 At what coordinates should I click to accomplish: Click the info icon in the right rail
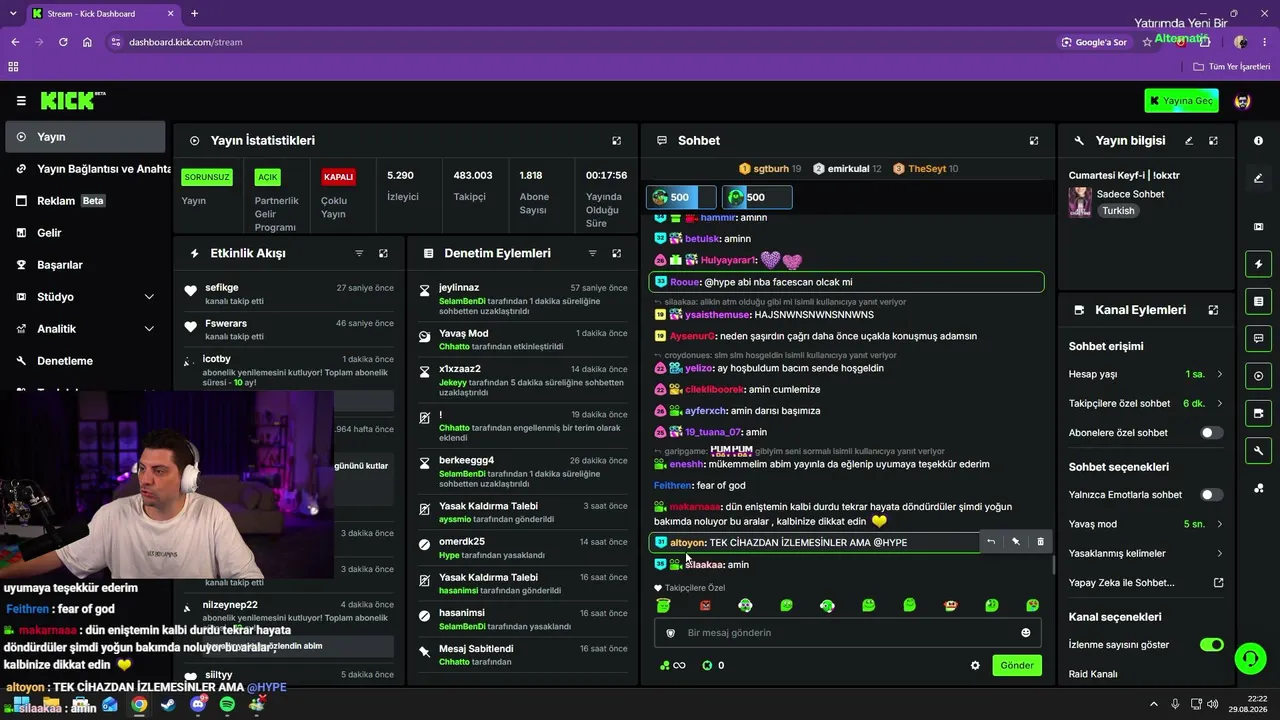pyautogui.click(x=1258, y=141)
